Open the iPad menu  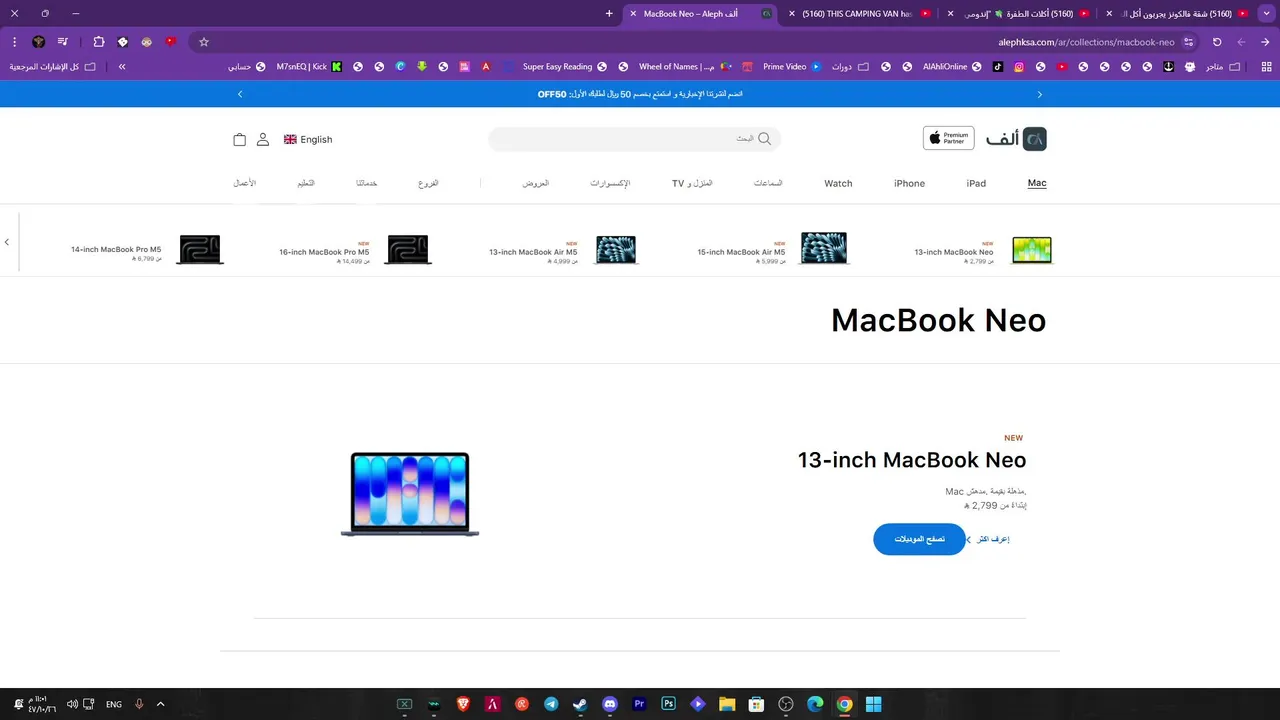pyautogui.click(x=976, y=183)
